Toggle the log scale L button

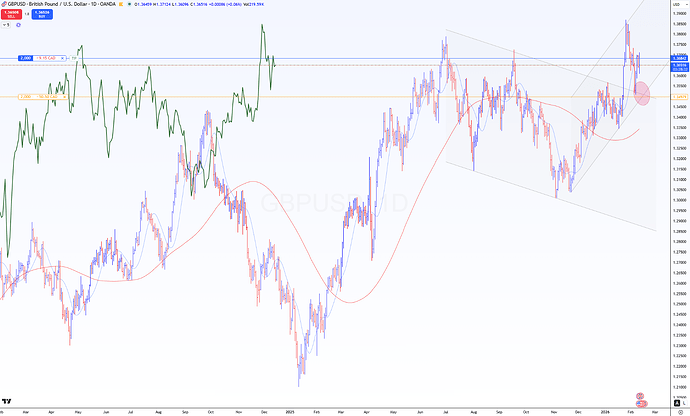pos(685,403)
